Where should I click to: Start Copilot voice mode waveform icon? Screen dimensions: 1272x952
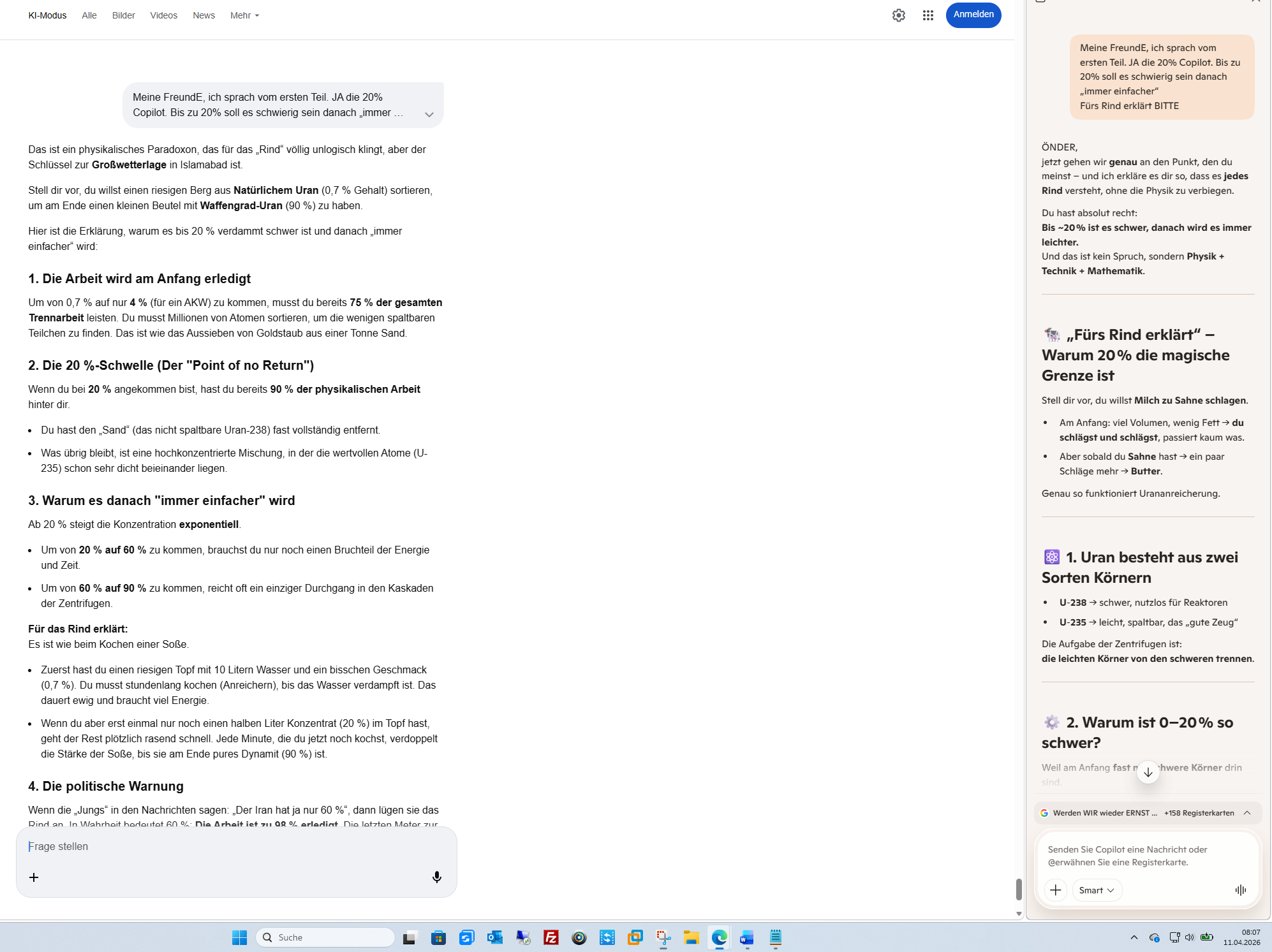1240,890
